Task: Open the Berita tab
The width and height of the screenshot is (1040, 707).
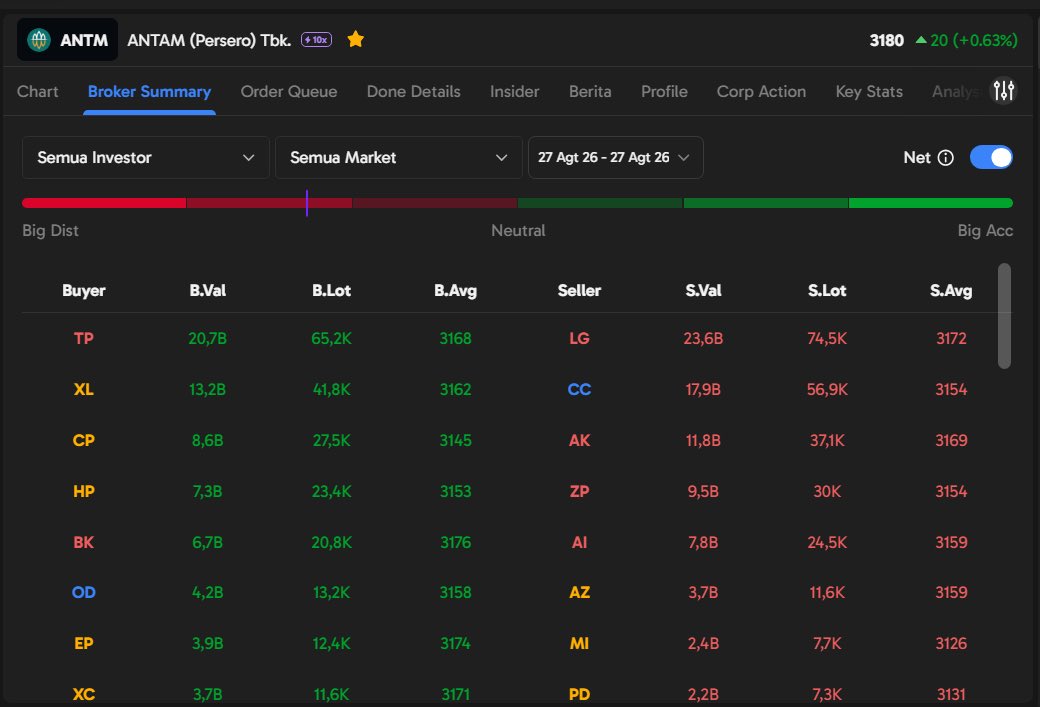Action: click(590, 92)
